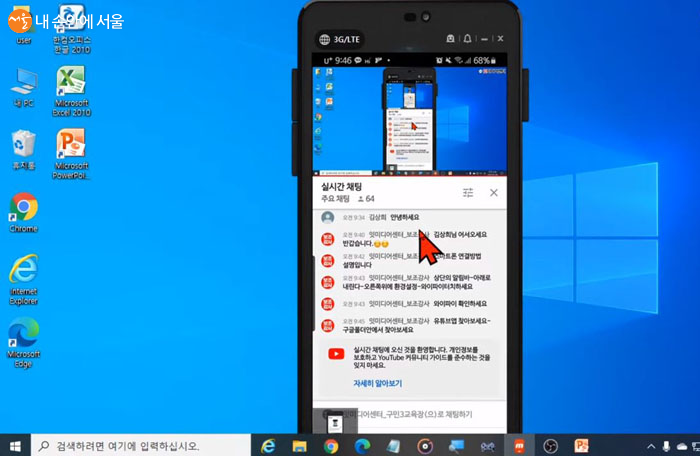Click the notification bell in phone header
700x456 pixels.
coord(466,39)
